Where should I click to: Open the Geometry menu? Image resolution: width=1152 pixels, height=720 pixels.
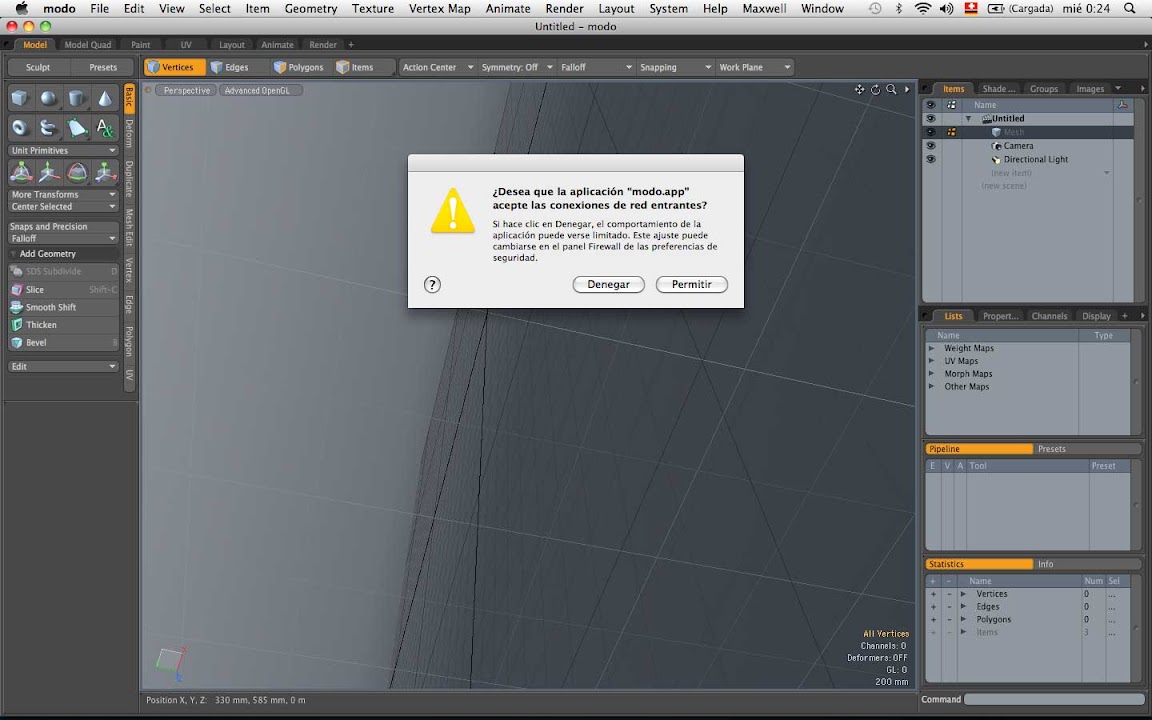[x=311, y=9]
